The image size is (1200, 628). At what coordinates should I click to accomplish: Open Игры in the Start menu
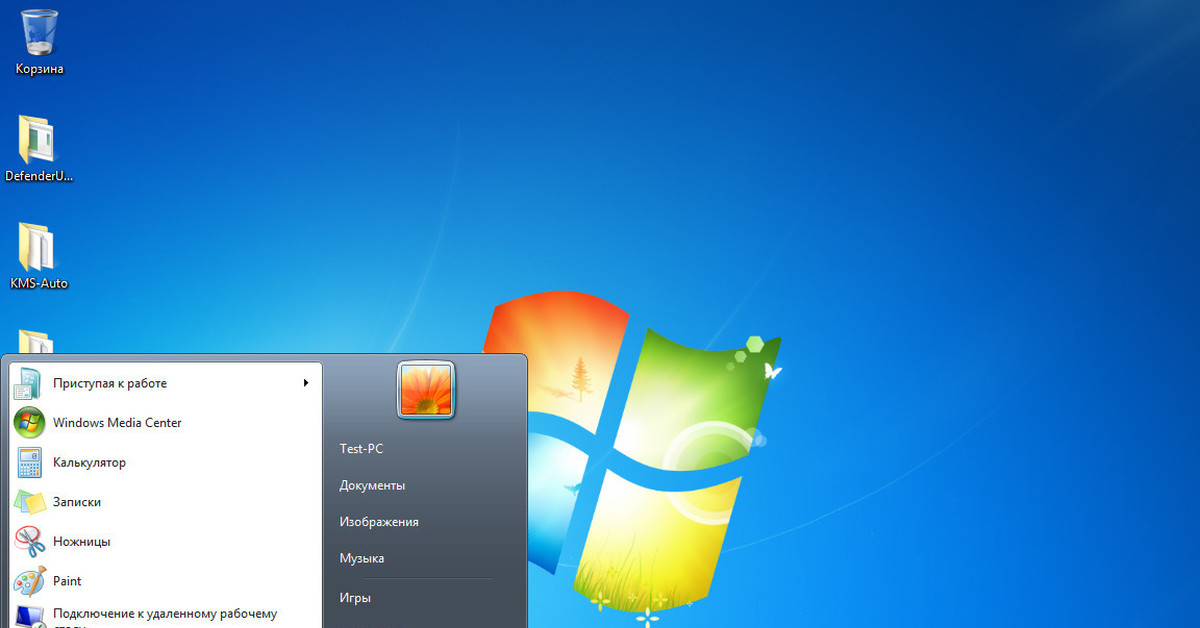[355, 598]
